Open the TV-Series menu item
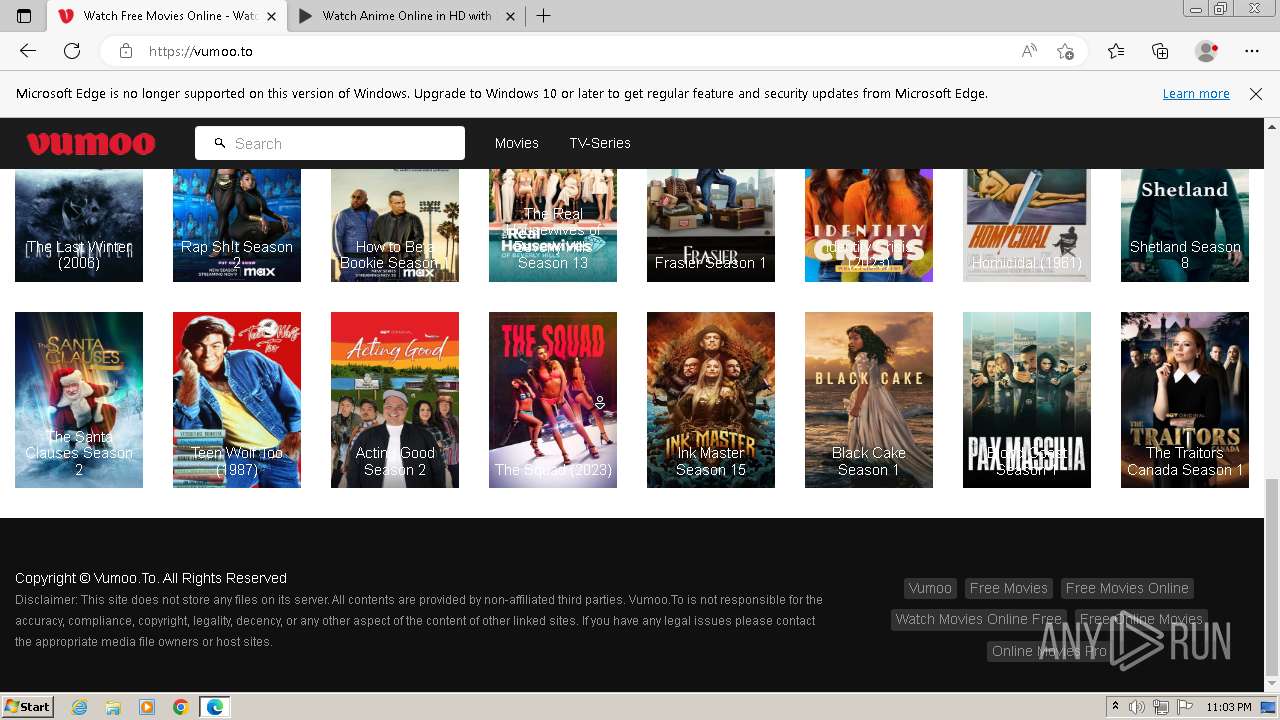 600,143
